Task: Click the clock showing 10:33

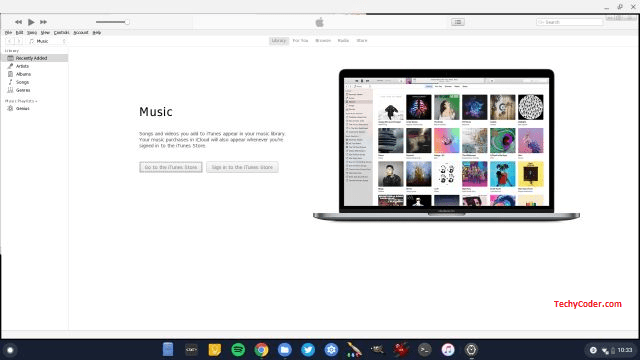Action: 625,350
